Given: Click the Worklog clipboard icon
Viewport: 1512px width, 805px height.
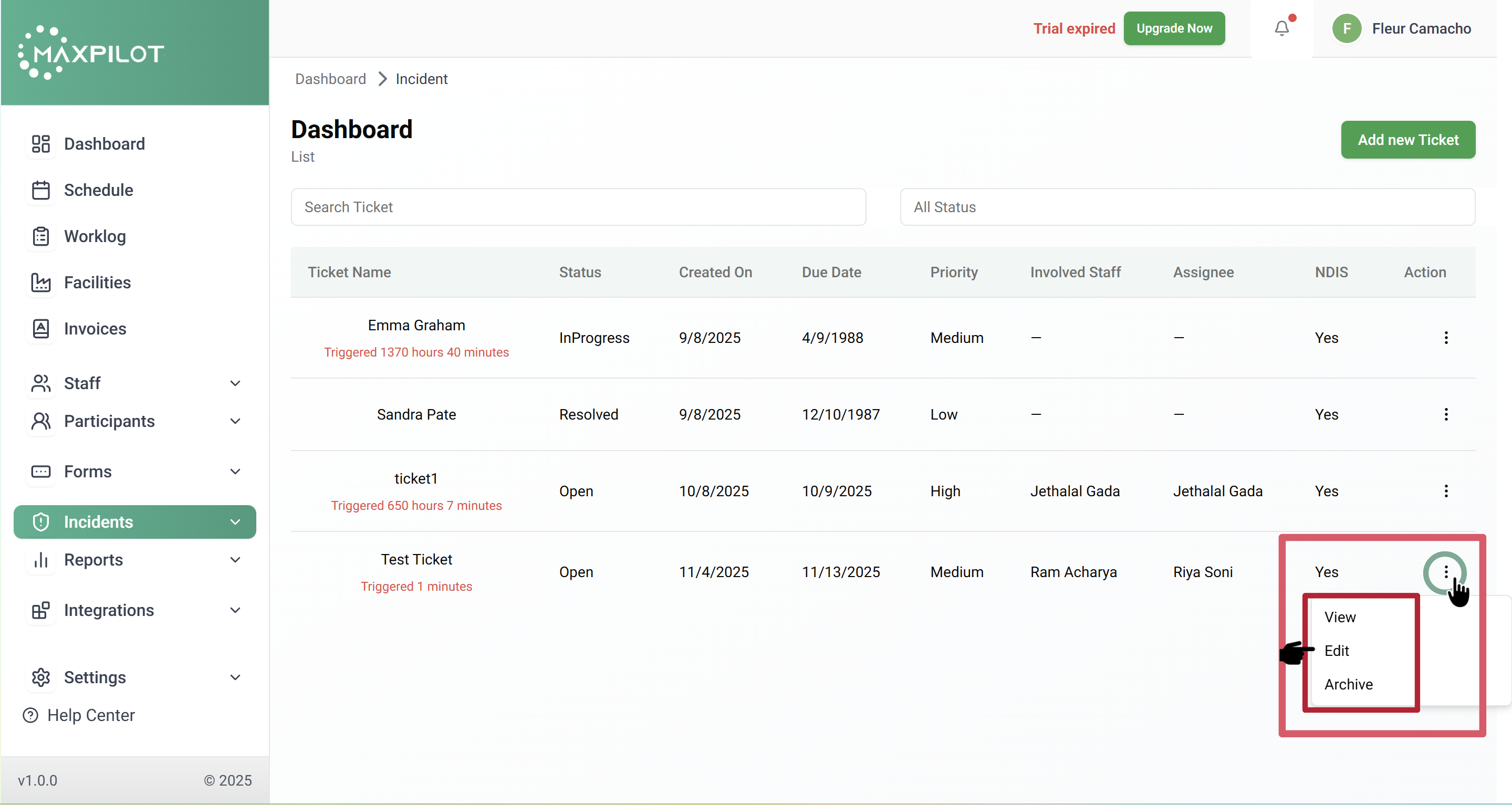Looking at the screenshot, I should tap(40, 236).
